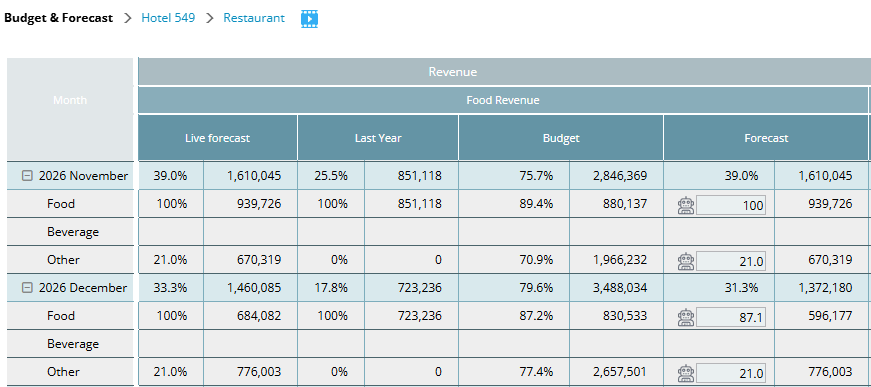
Task: Click the Forecast column header
Action: tap(766, 138)
